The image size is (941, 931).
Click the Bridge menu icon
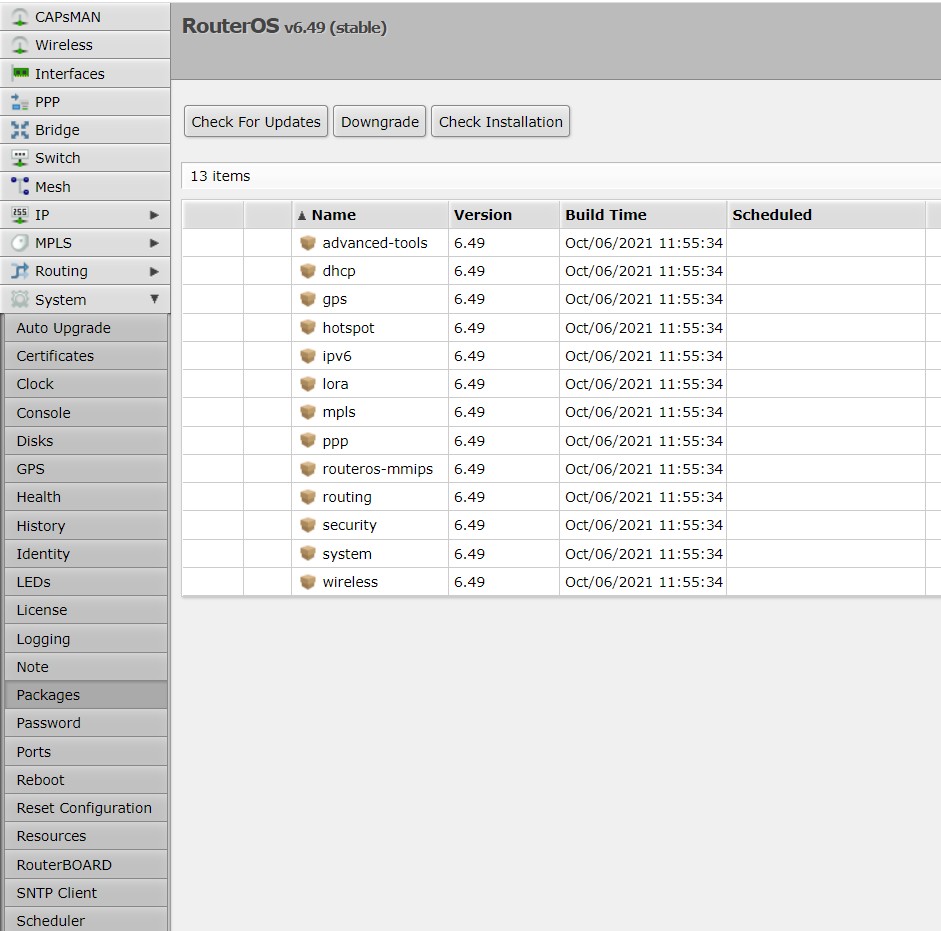[20, 130]
